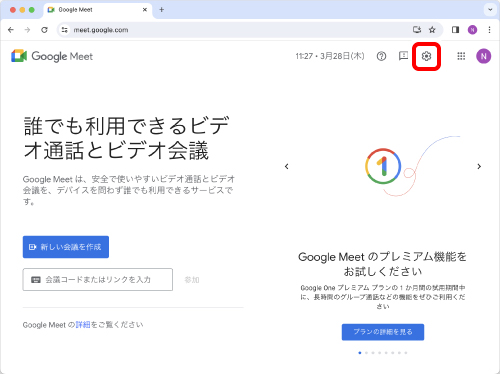The height and width of the screenshot is (374, 500).
Task: Open the Google apps grid
Action: 461,56
